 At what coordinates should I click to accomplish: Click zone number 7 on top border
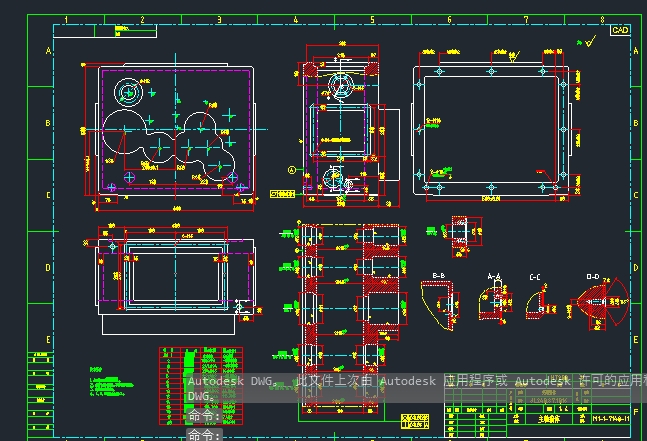tap(526, 19)
